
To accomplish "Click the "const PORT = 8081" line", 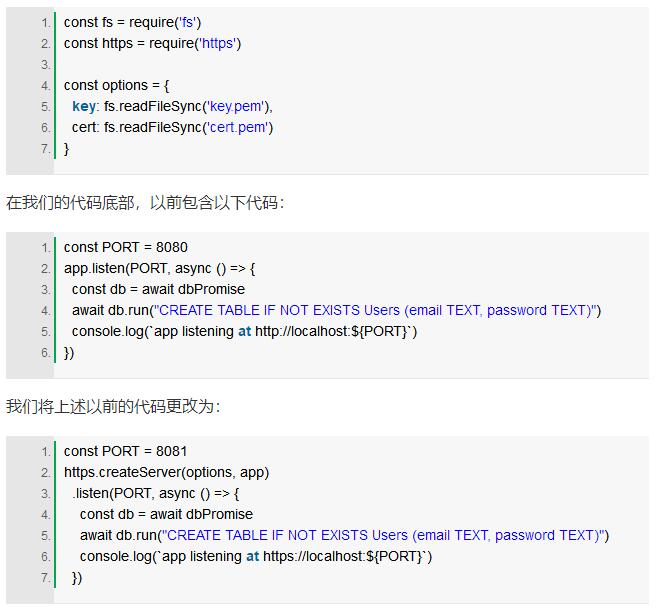I will tap(125, 451).
